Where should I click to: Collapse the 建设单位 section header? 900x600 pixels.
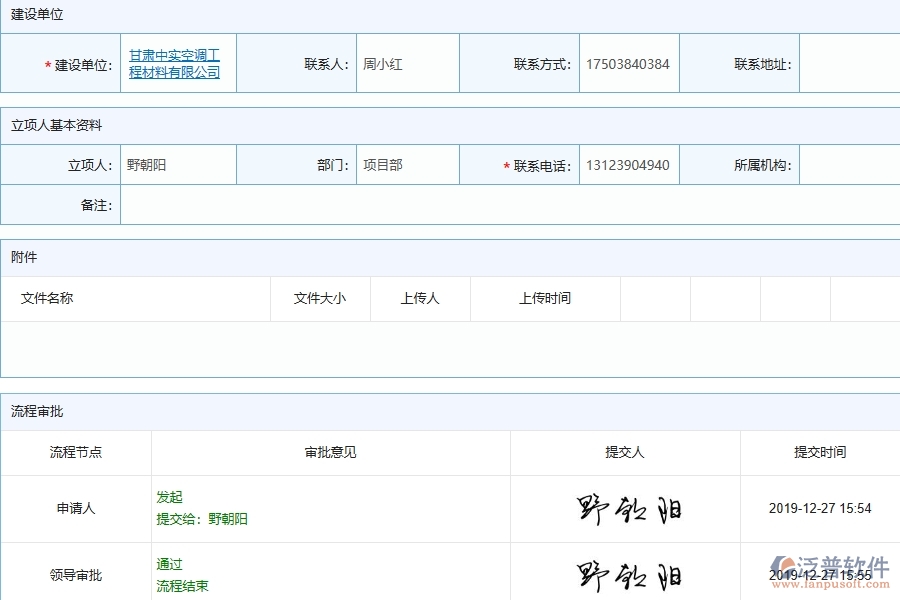[x=35, y=14]
